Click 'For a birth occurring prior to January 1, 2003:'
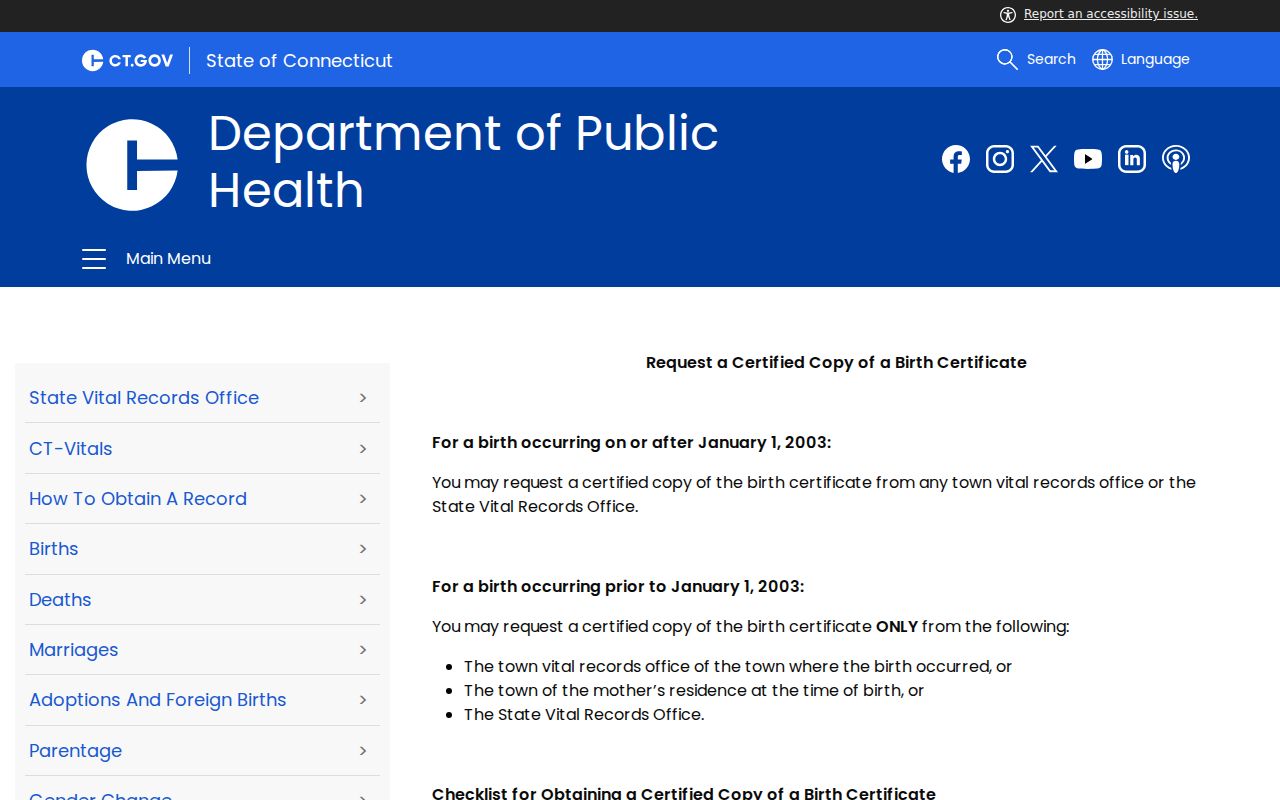This screenshot has width=1280, height=800. [x=618, y=586]
